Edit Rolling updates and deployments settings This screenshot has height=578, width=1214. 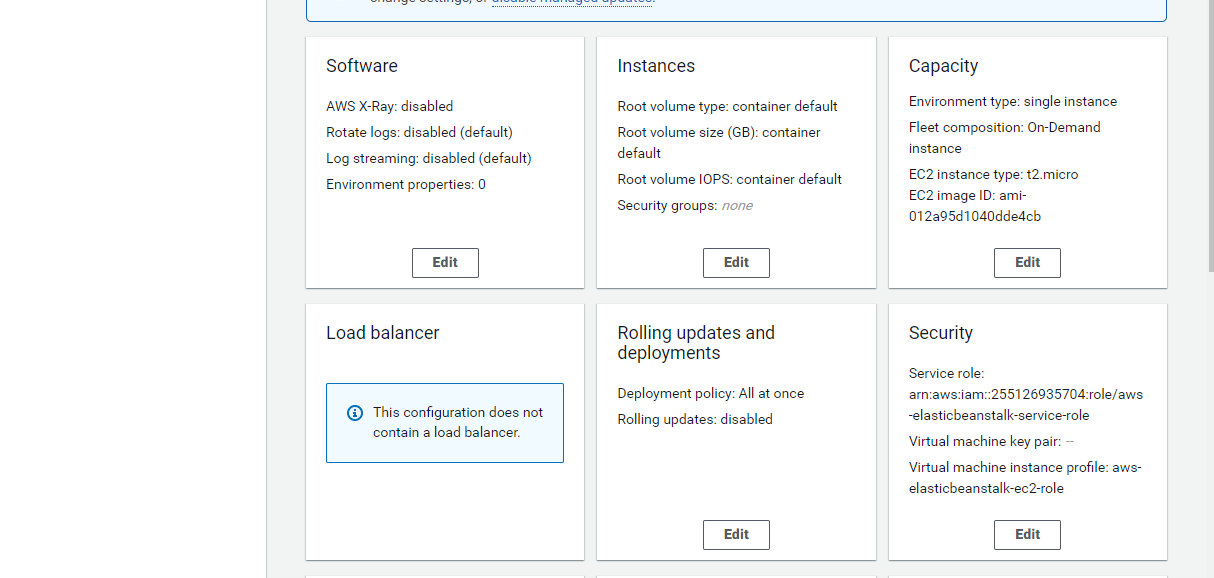(736, 535)
